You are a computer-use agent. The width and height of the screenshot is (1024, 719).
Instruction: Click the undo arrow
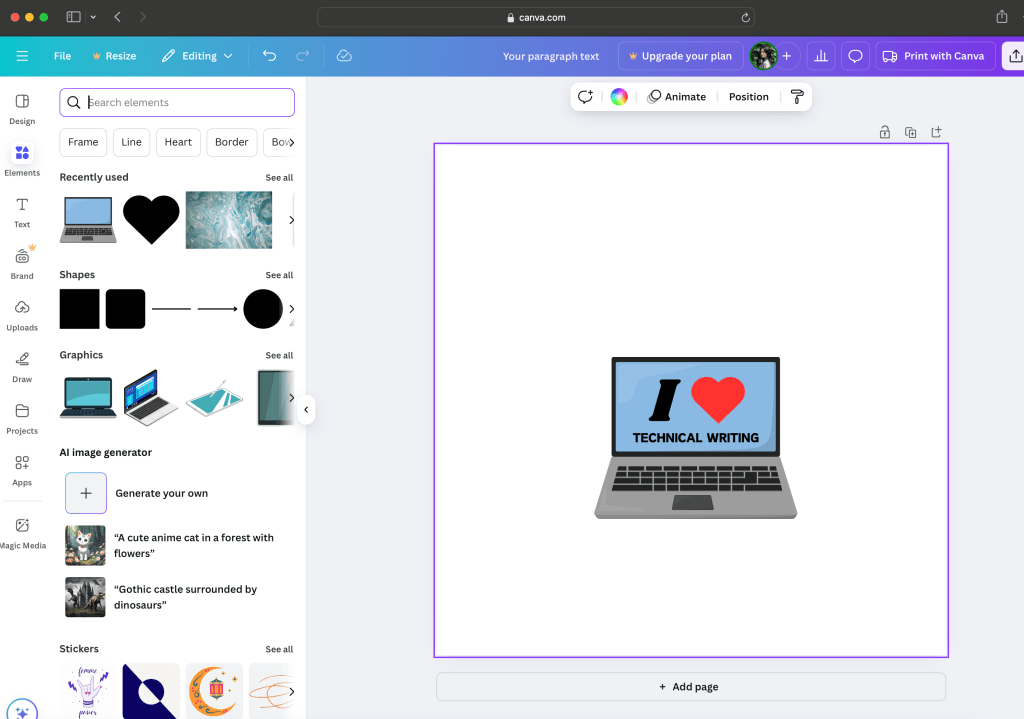click(x=269, y=56)
